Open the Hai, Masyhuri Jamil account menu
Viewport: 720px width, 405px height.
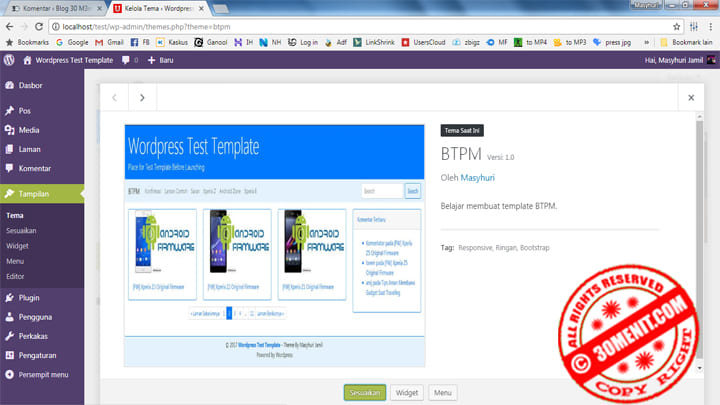[680, 60]
